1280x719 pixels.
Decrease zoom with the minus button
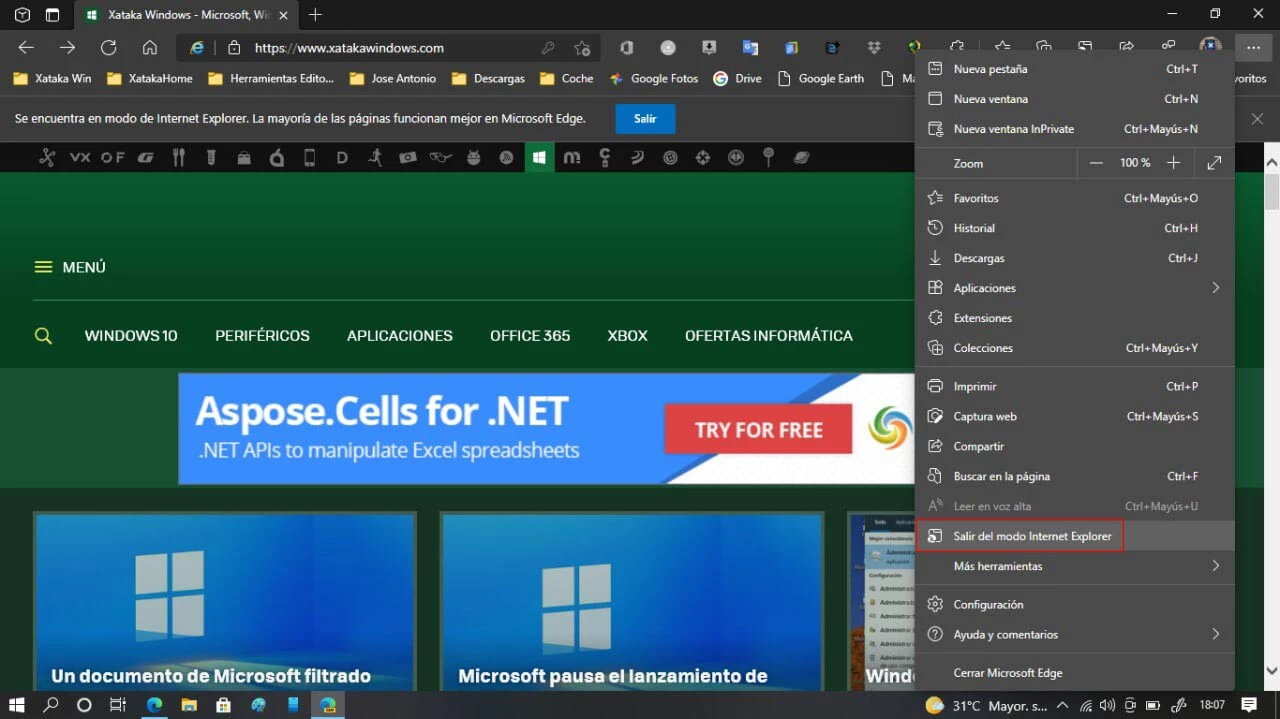coord(1096,163)
